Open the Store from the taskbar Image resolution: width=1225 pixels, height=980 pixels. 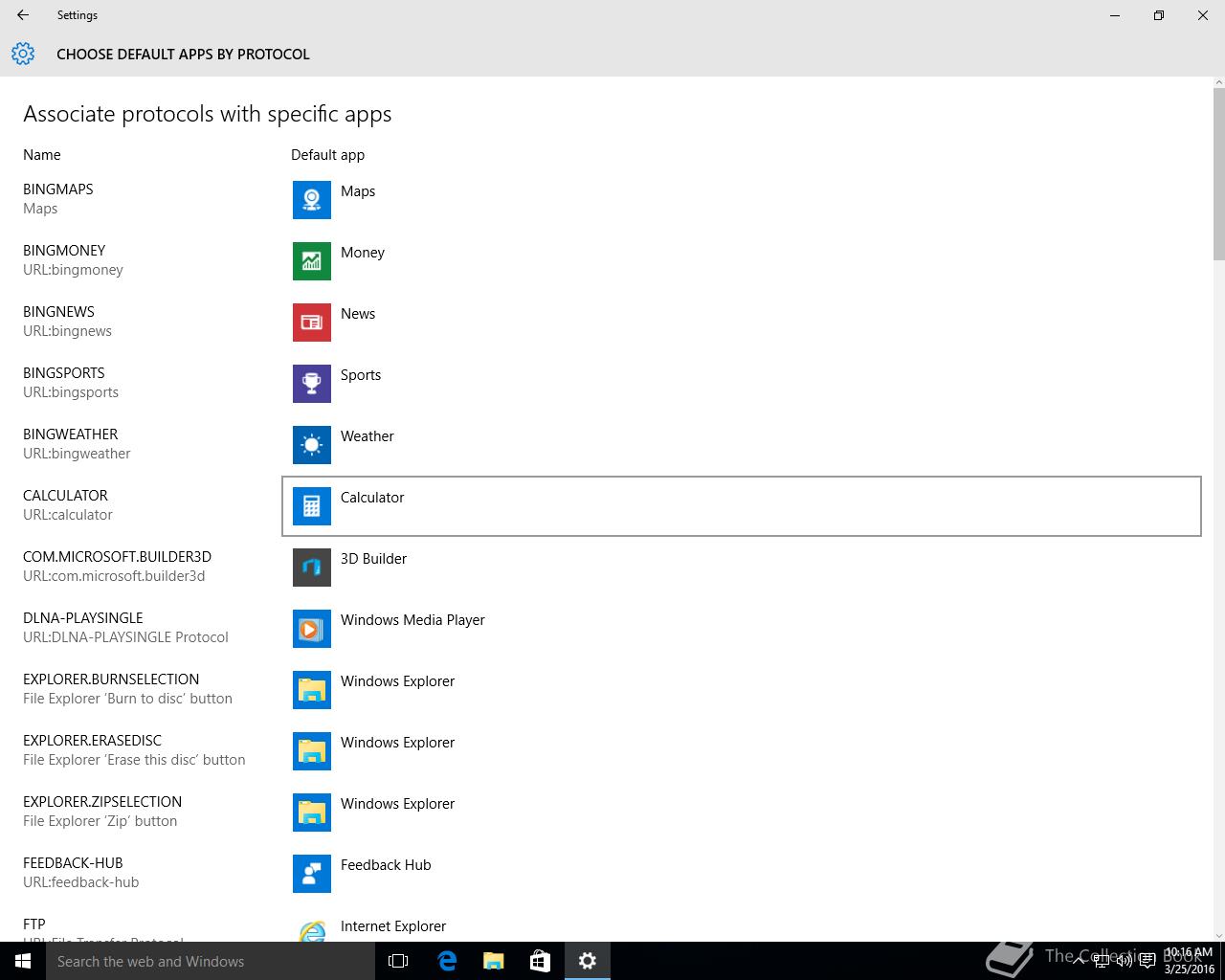pyautogui.click(x=541, y=961)
